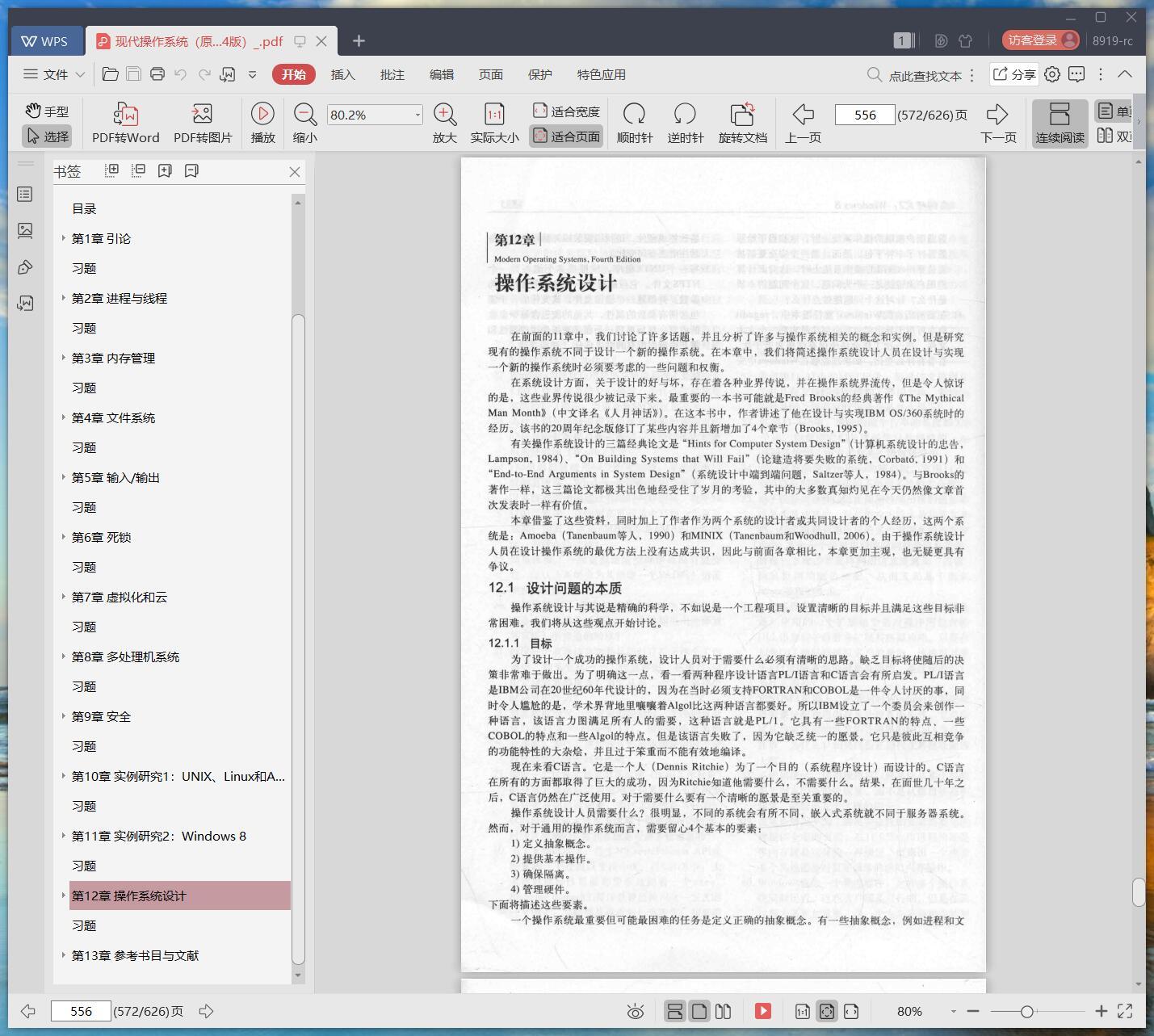Click red play button in status bar

click(762, 1011)
